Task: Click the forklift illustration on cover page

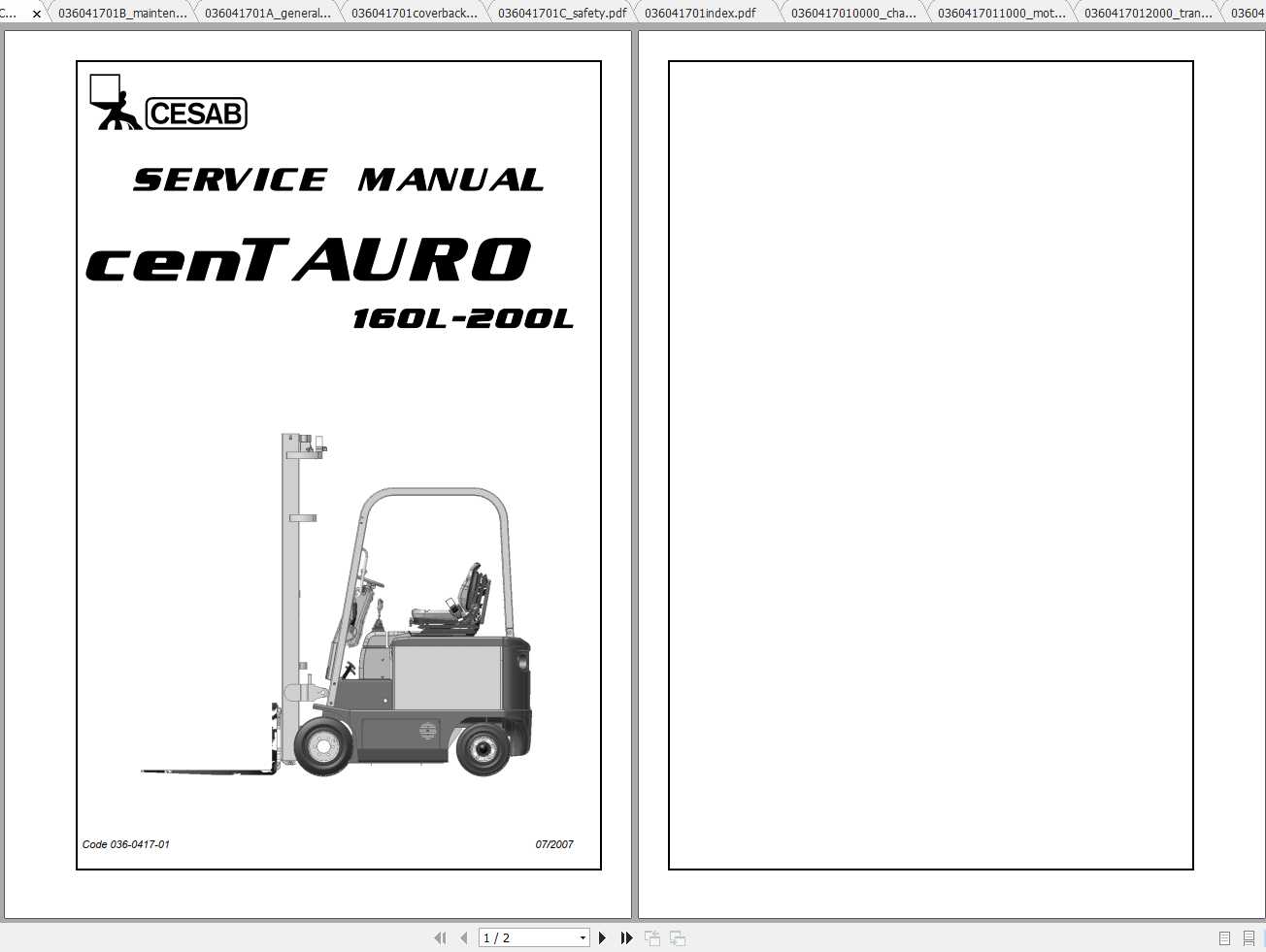Action: tap(337, 605)
